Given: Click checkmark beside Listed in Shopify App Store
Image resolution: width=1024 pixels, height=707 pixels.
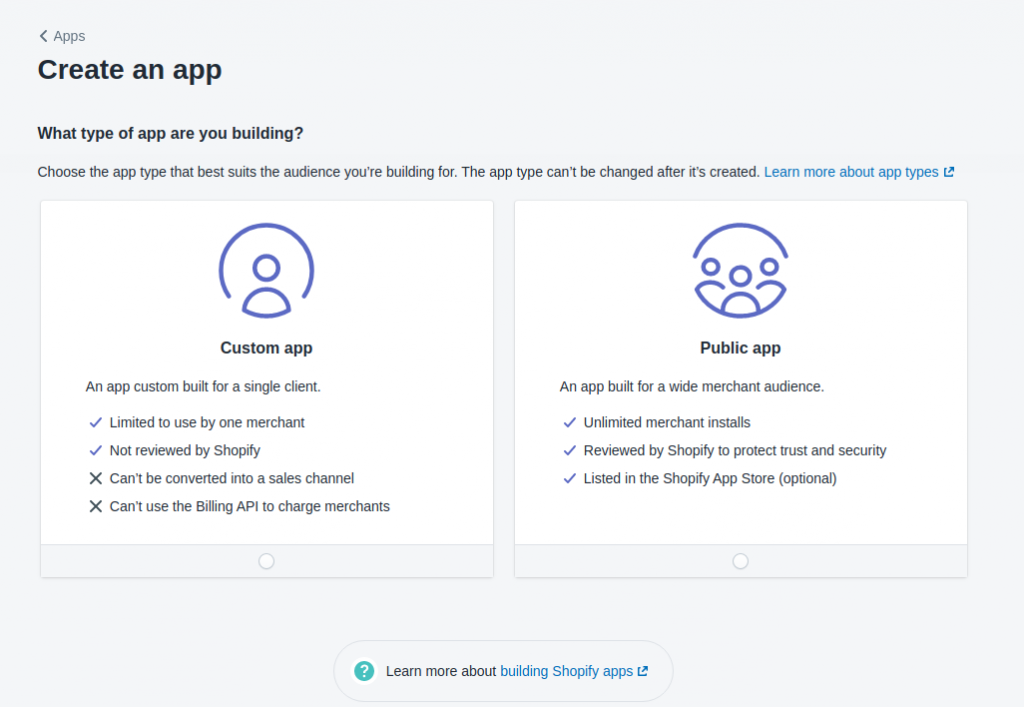Looking at the screenshot, I should point(569,479).
